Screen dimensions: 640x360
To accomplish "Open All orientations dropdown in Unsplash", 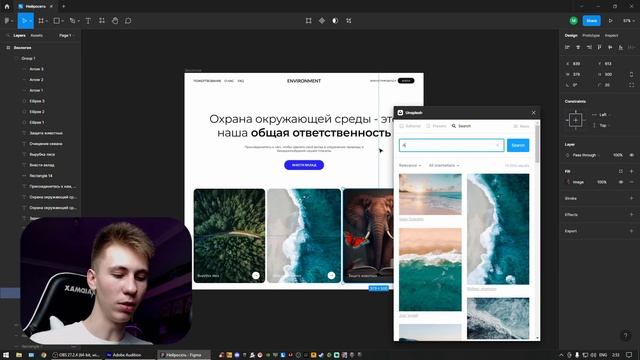I will click(444, 165).
